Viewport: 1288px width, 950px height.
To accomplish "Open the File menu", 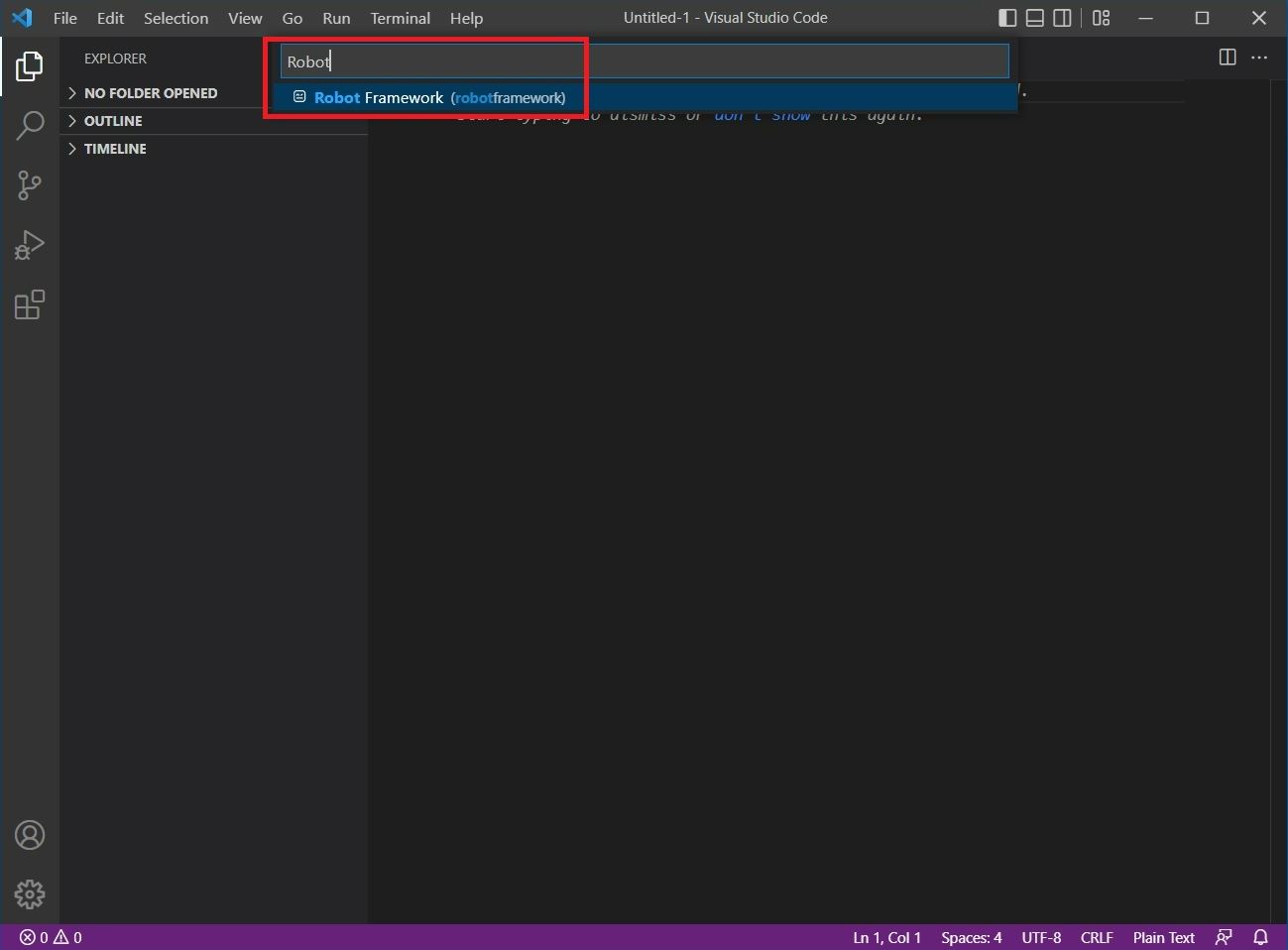I will (65, 18).
